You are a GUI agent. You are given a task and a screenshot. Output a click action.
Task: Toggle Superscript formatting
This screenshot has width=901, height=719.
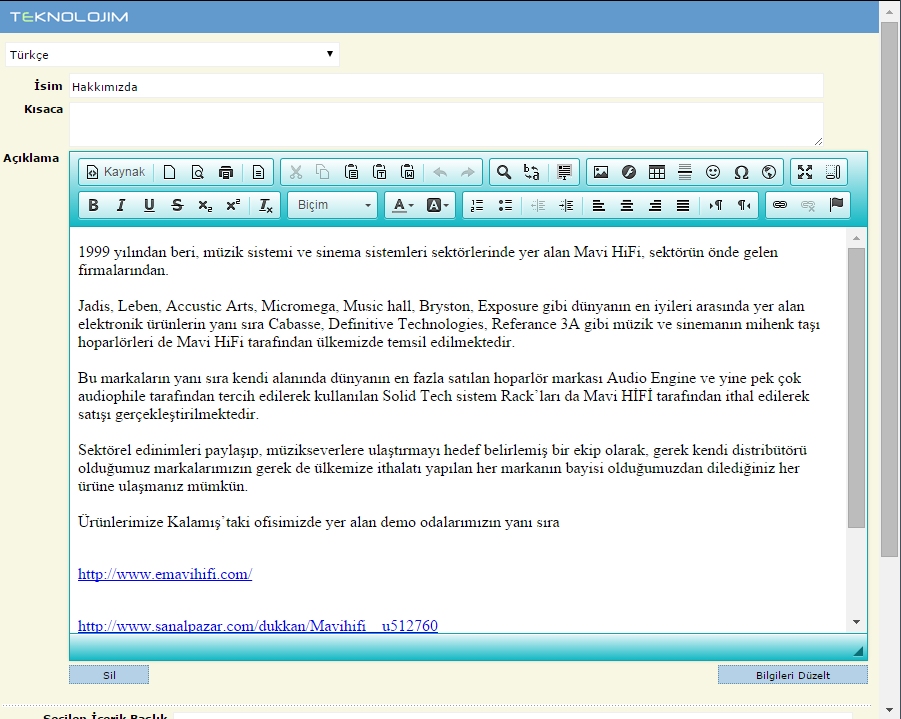click(233, 205)
